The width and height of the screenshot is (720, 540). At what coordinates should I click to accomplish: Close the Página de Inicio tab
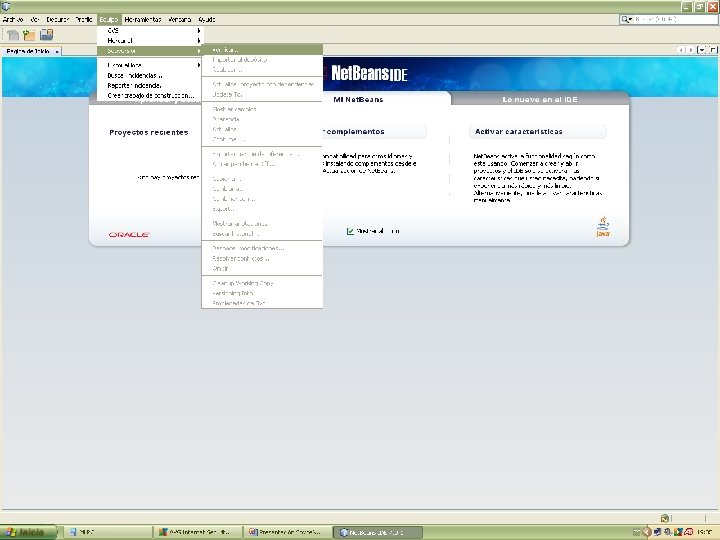57,51
